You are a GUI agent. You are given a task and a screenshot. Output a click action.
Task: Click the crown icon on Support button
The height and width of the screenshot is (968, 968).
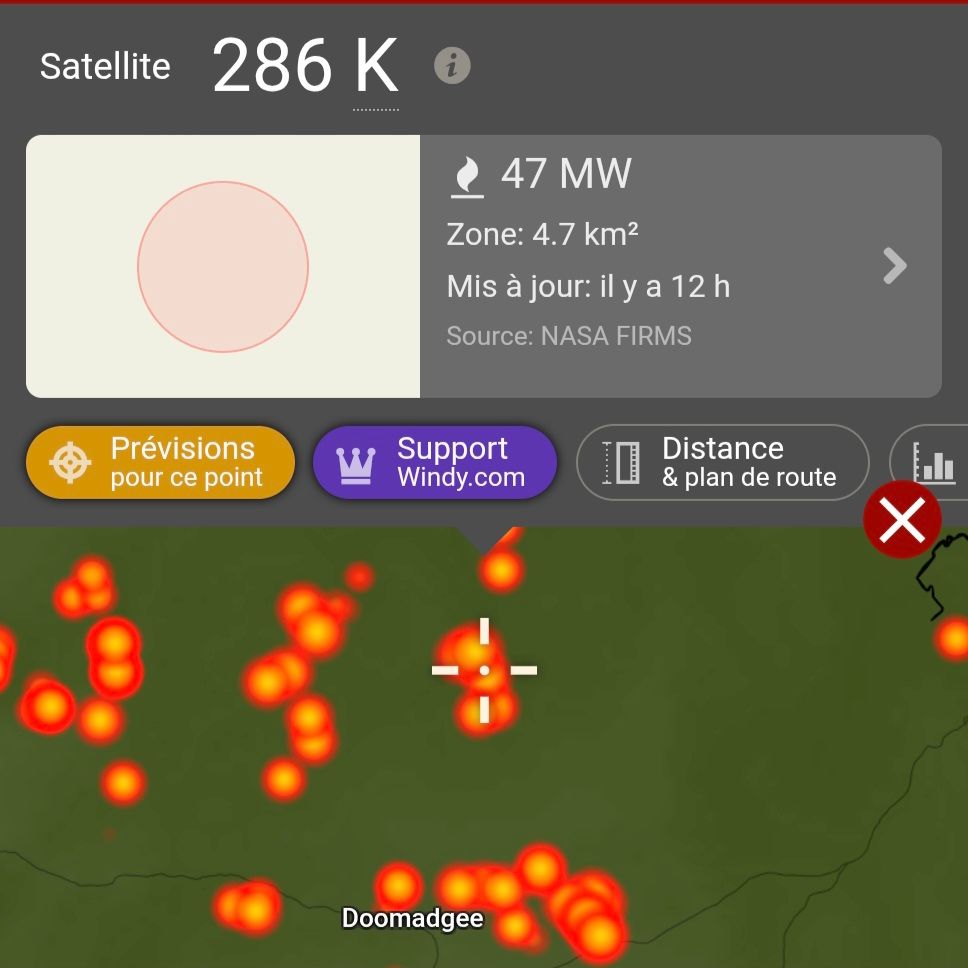[x=356, y=465]
